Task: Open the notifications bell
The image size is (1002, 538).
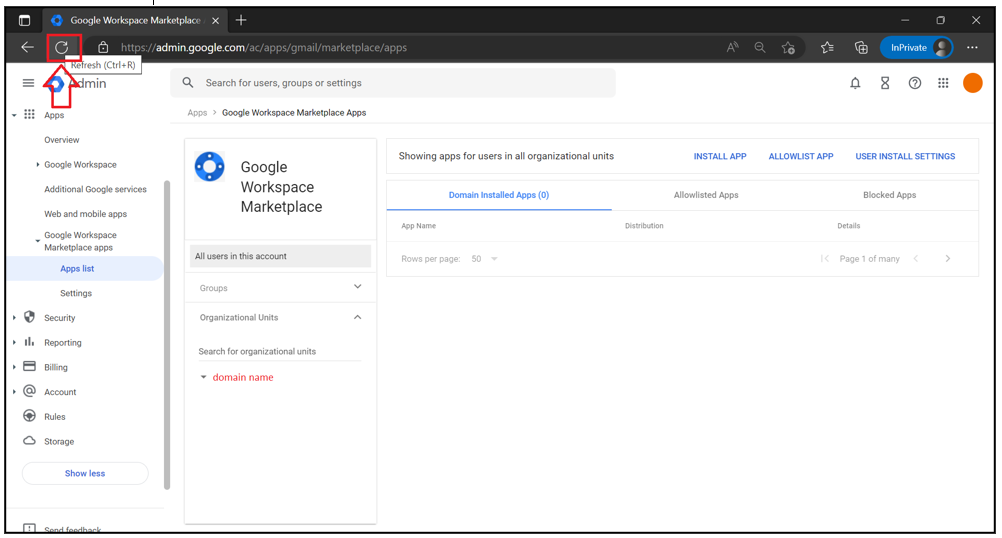Action: point(855,83)
